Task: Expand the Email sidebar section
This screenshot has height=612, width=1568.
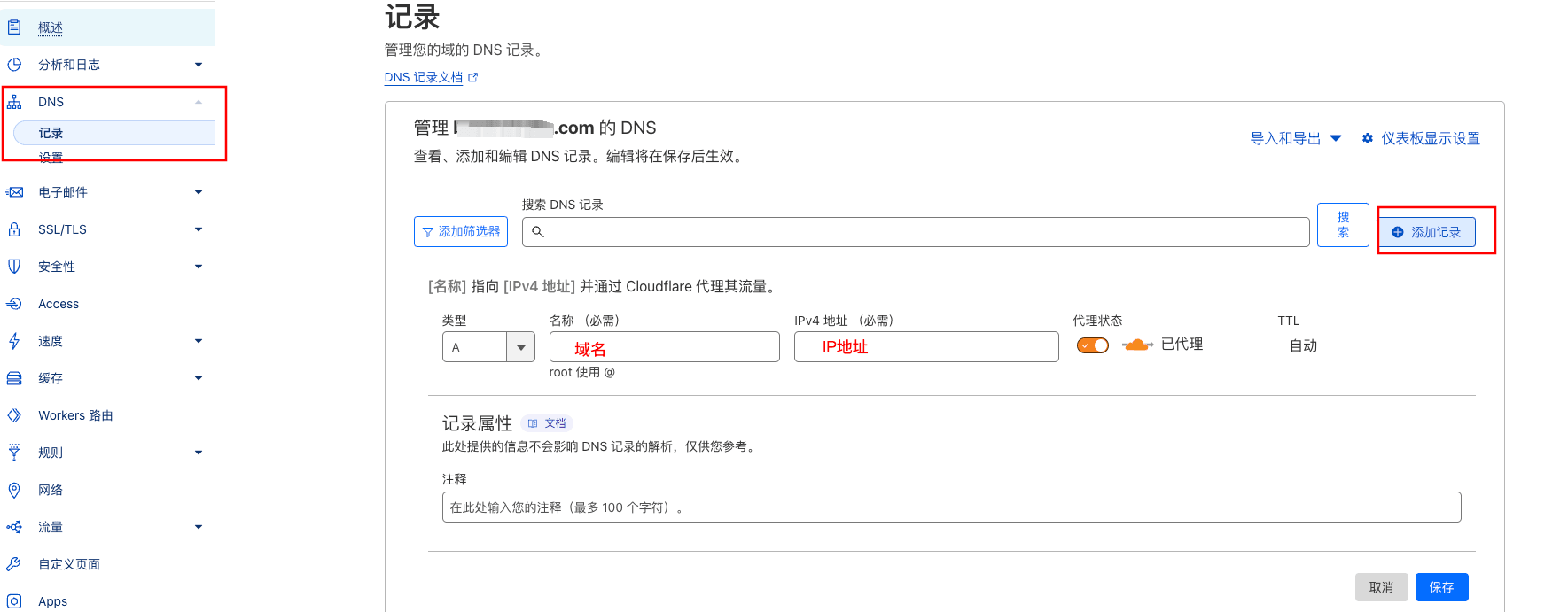Action: click(x=199, y=192)
